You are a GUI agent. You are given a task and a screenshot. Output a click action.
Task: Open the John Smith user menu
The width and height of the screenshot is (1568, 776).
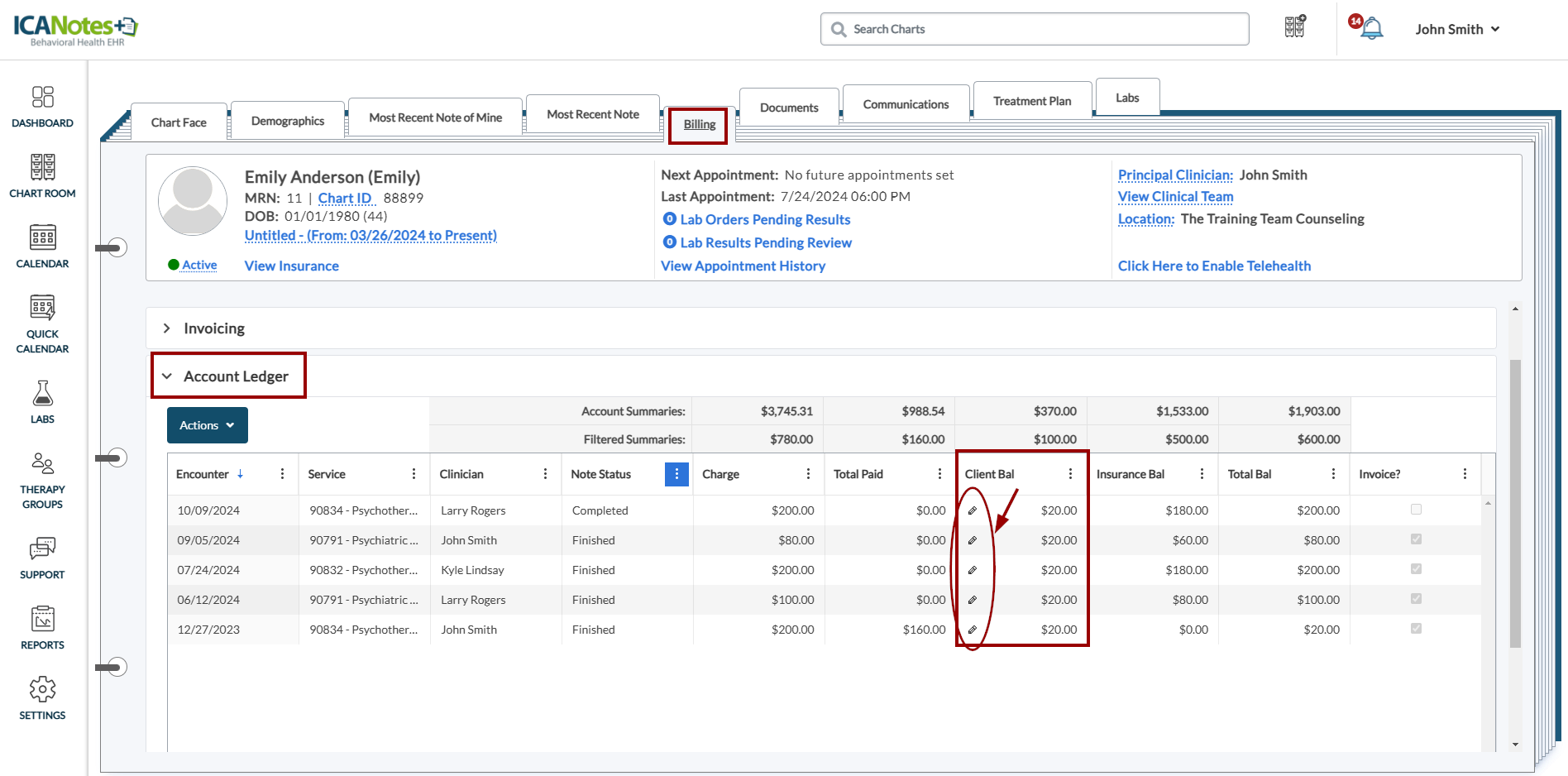(1457, 29)
